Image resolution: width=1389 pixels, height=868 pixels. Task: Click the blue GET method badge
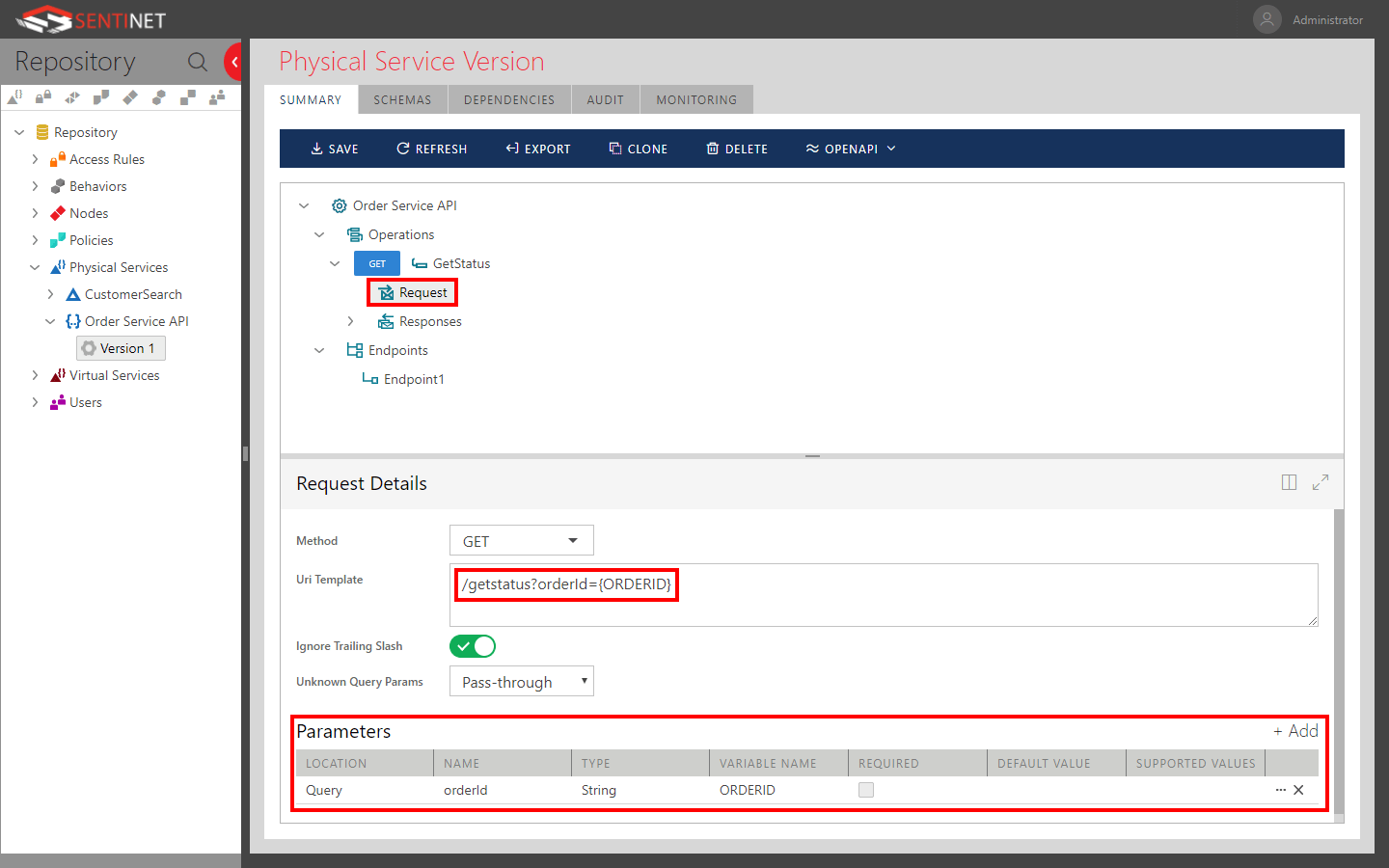(x=377, y=263)
